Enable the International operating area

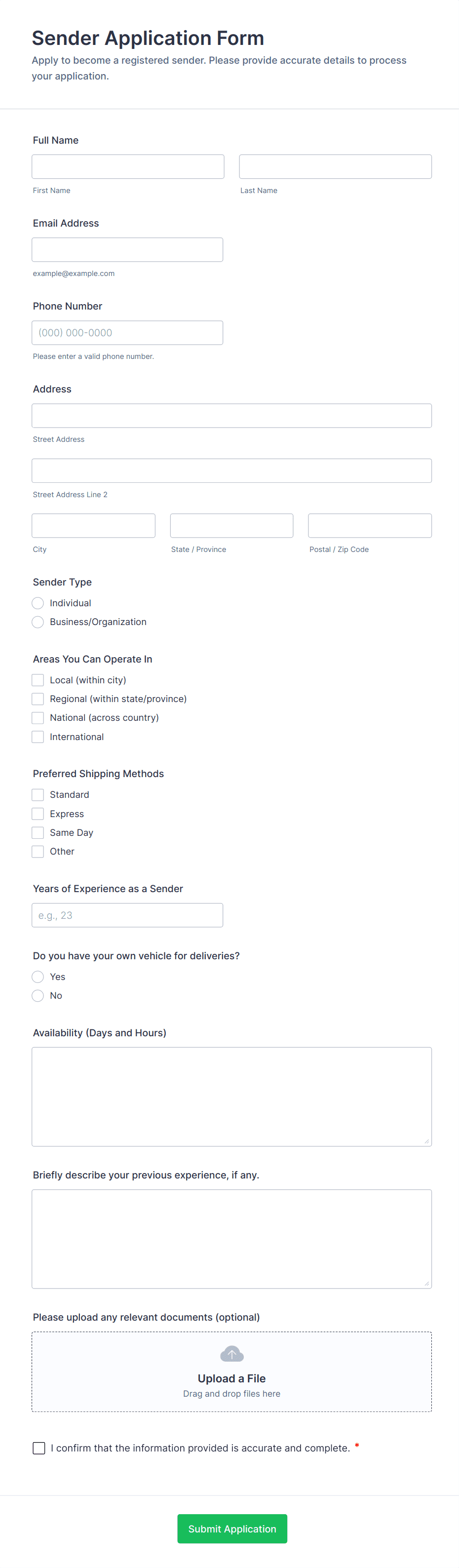click(38, 737)
